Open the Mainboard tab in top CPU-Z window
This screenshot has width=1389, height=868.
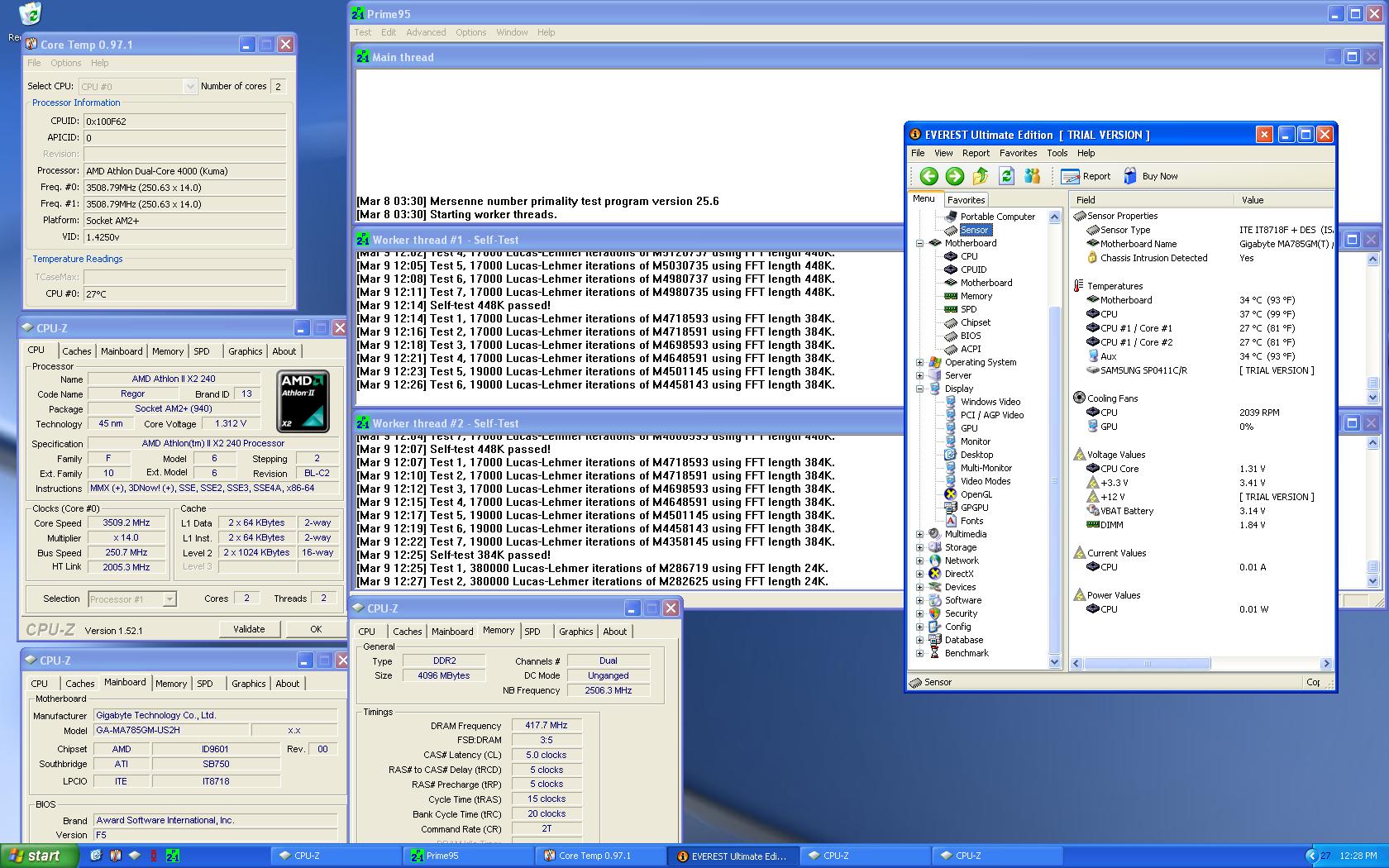point(122,351)
